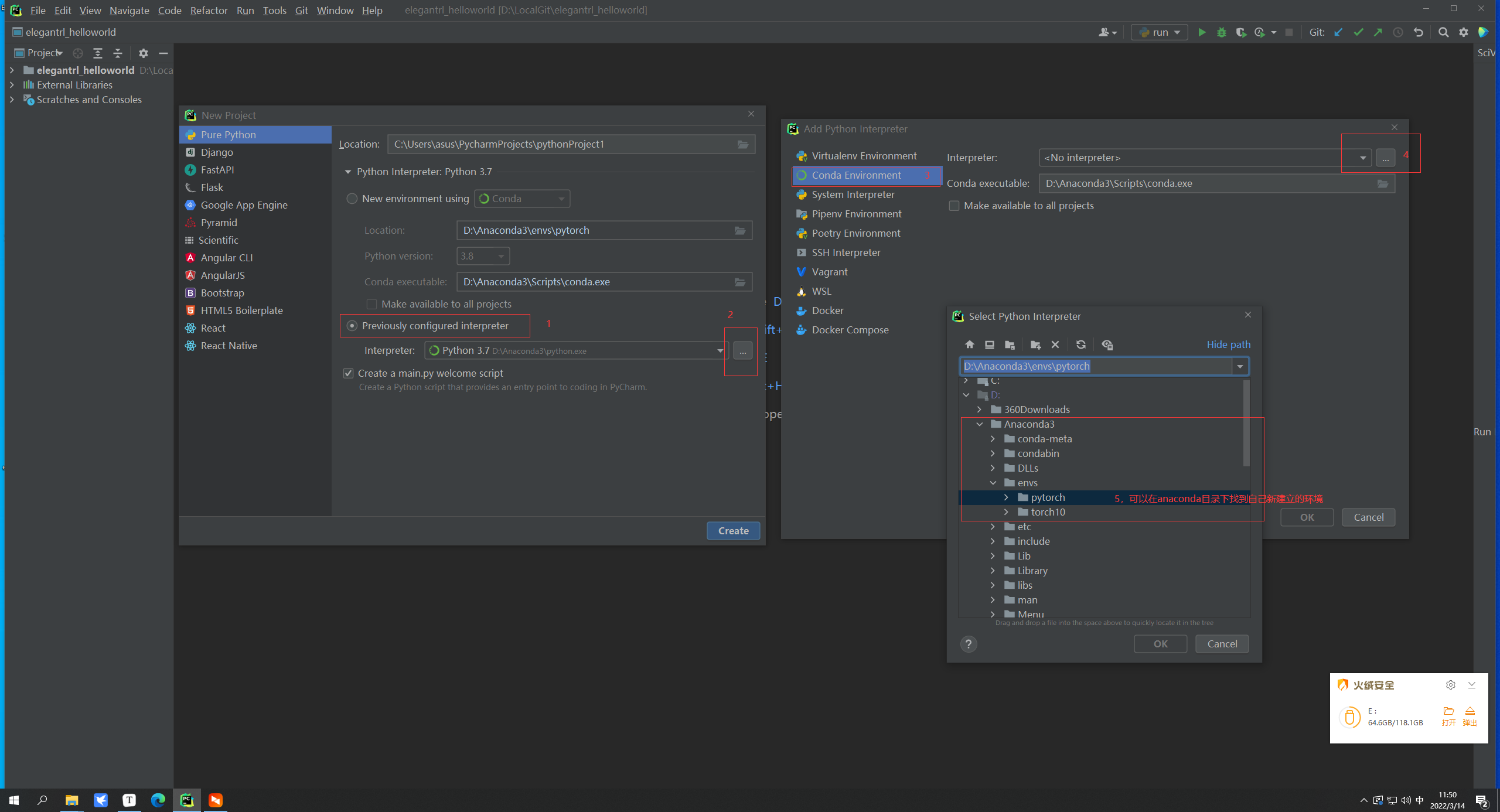
Task: Select Previously configured interpreter radio
Action: click(352, 326)
